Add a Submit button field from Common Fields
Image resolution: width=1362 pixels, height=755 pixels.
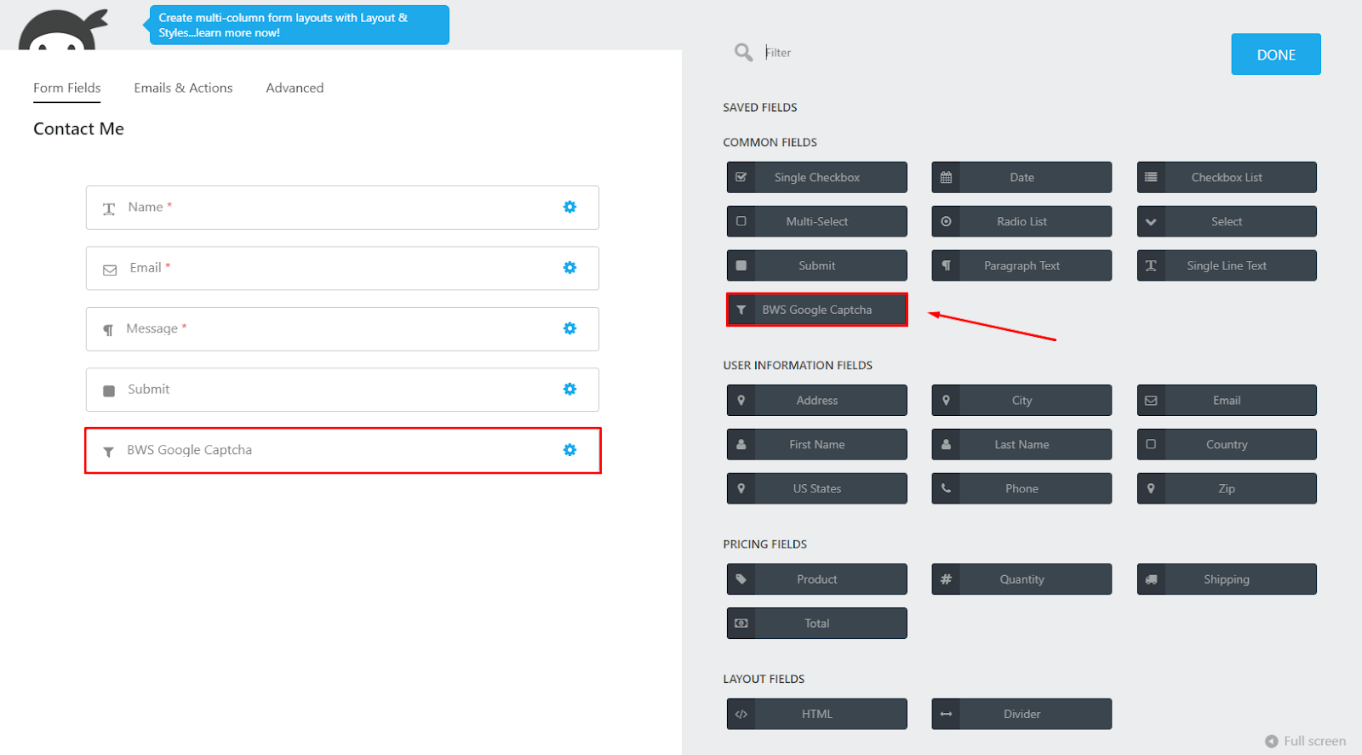[817, 265]
